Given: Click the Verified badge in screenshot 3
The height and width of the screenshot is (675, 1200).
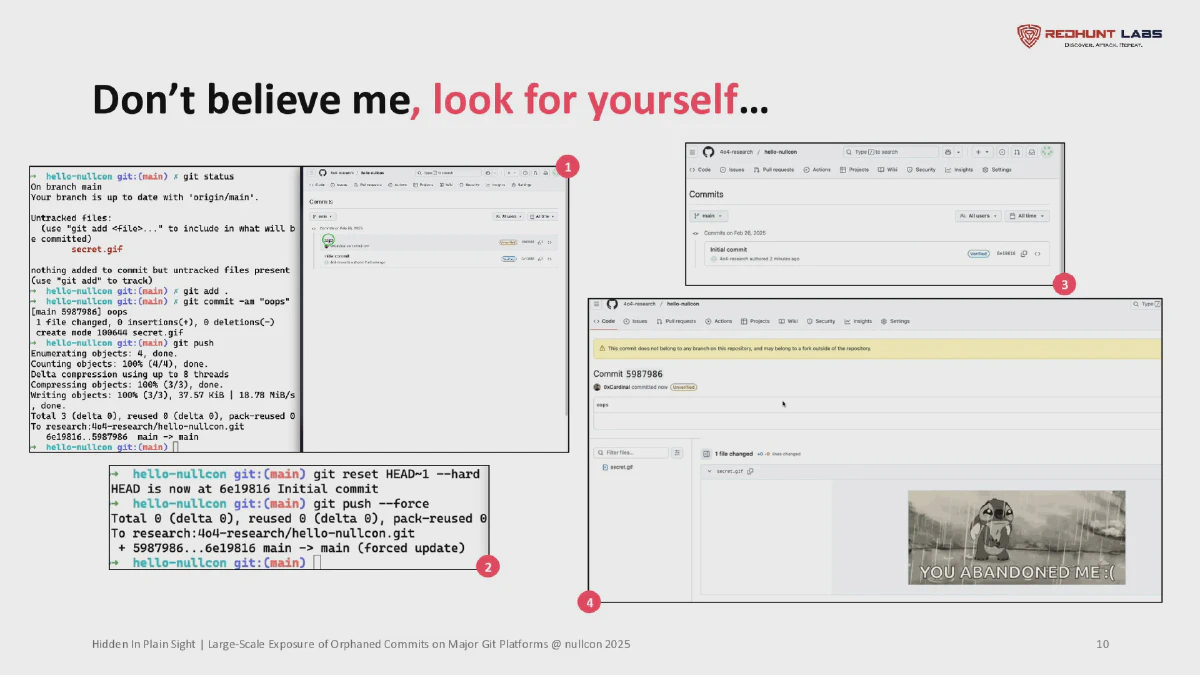Looking at the screenshot, I should (x=978, y=253).
